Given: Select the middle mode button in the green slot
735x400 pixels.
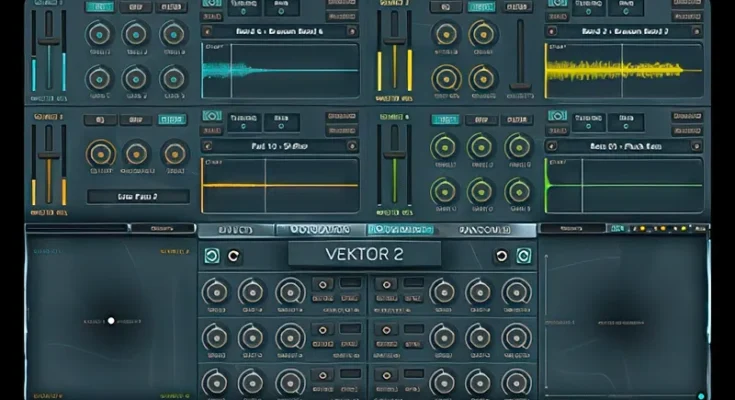Looking at the screenshot, I should [x=481, y=120].
